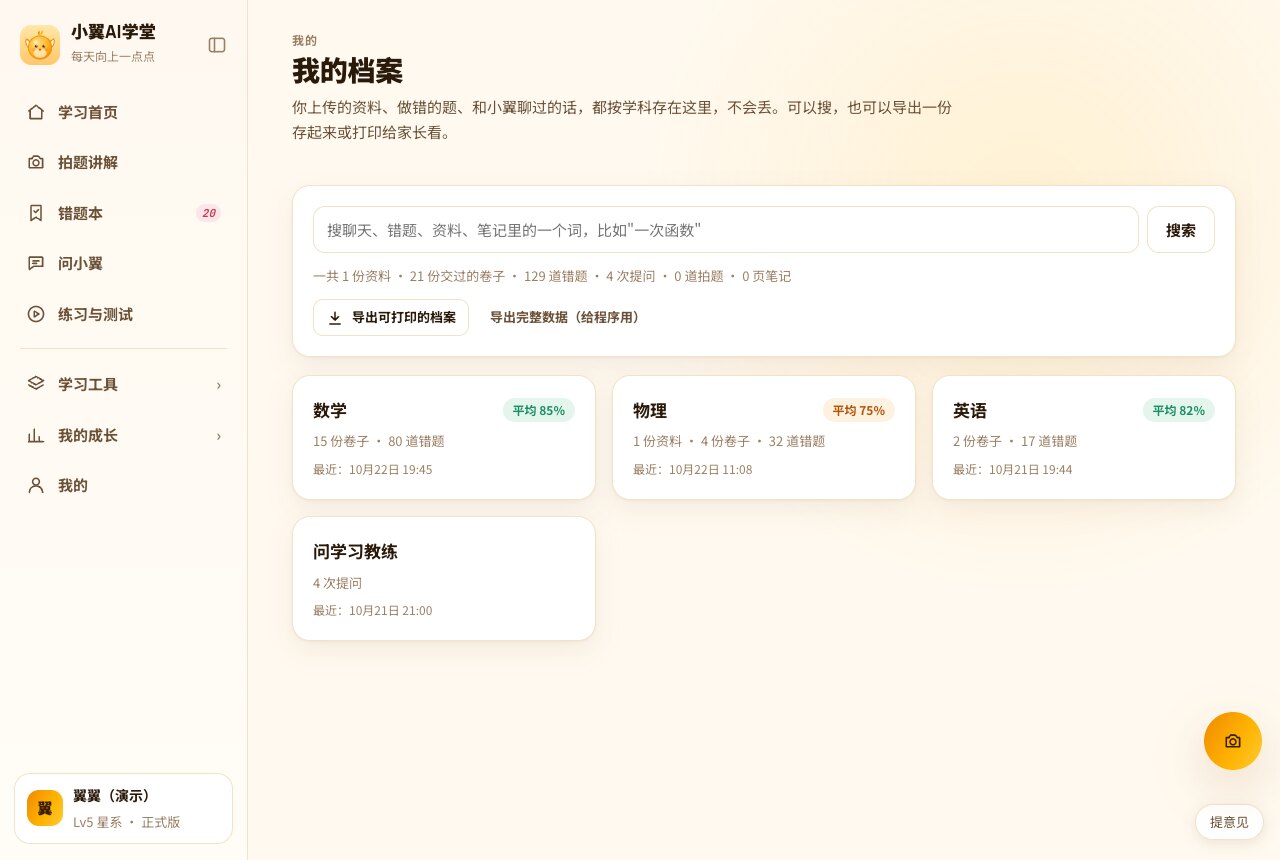Click the chat bubble icon beside 问小翼

[36, 263]
